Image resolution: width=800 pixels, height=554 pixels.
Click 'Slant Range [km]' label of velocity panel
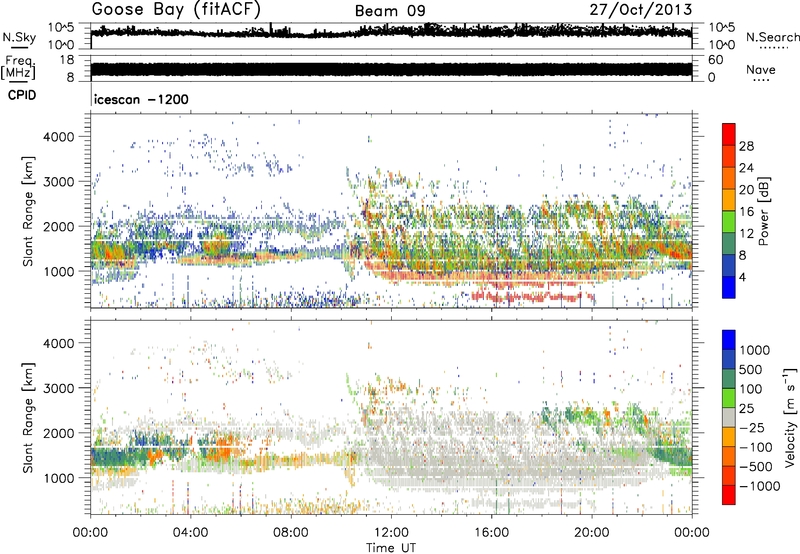tap(28, 417)
